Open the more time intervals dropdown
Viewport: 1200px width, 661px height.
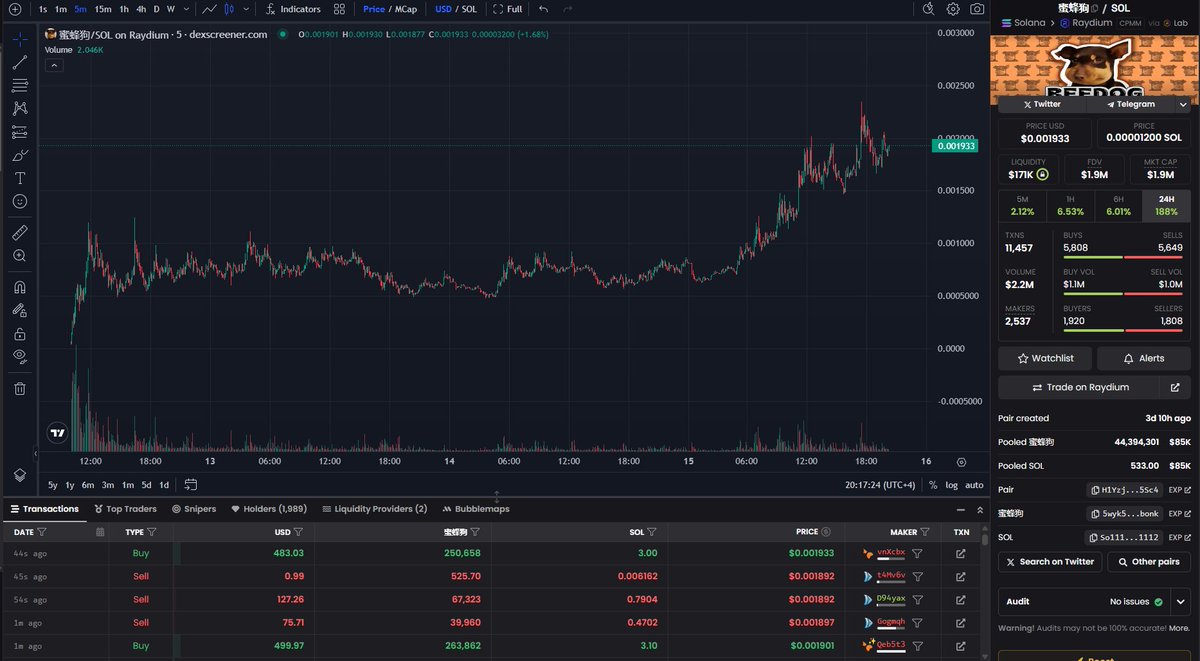[x=186, y=9]
